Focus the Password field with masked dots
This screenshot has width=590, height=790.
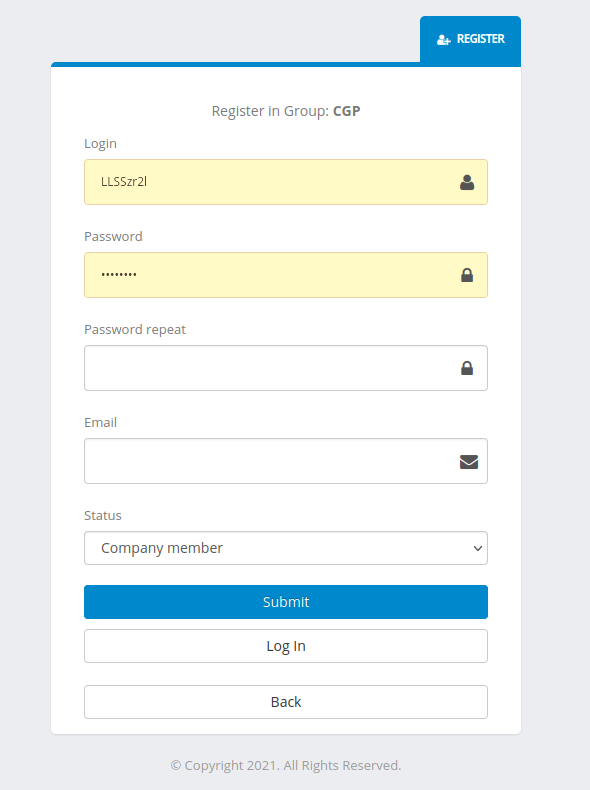[286, 275]
